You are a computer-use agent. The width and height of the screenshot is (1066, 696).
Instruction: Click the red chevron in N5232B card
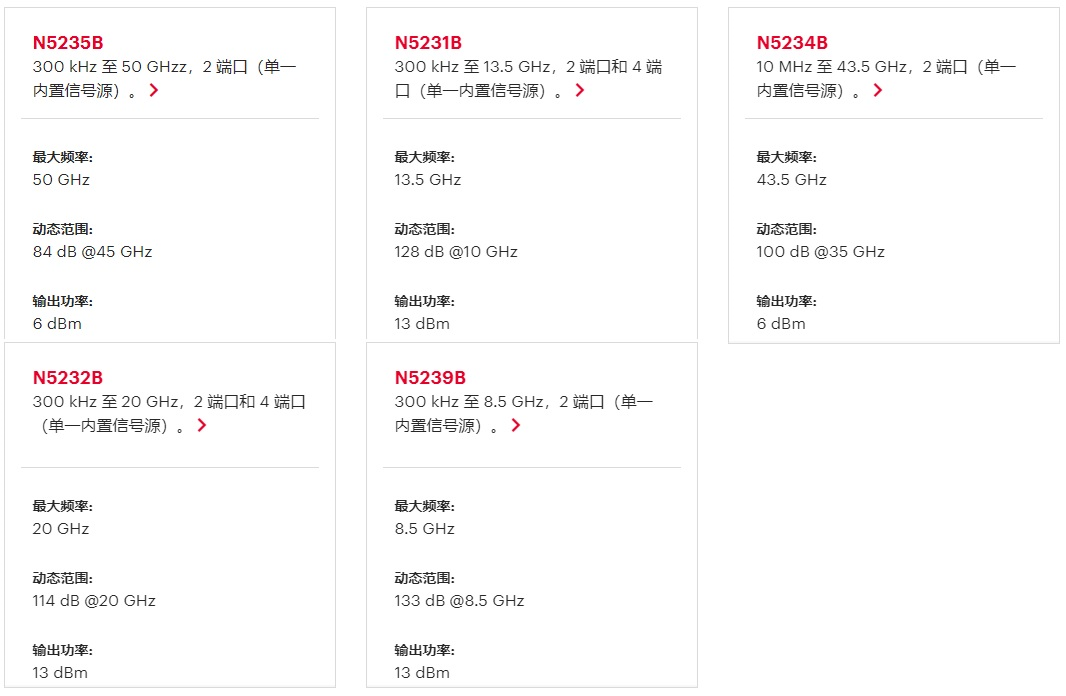(201, 425)
